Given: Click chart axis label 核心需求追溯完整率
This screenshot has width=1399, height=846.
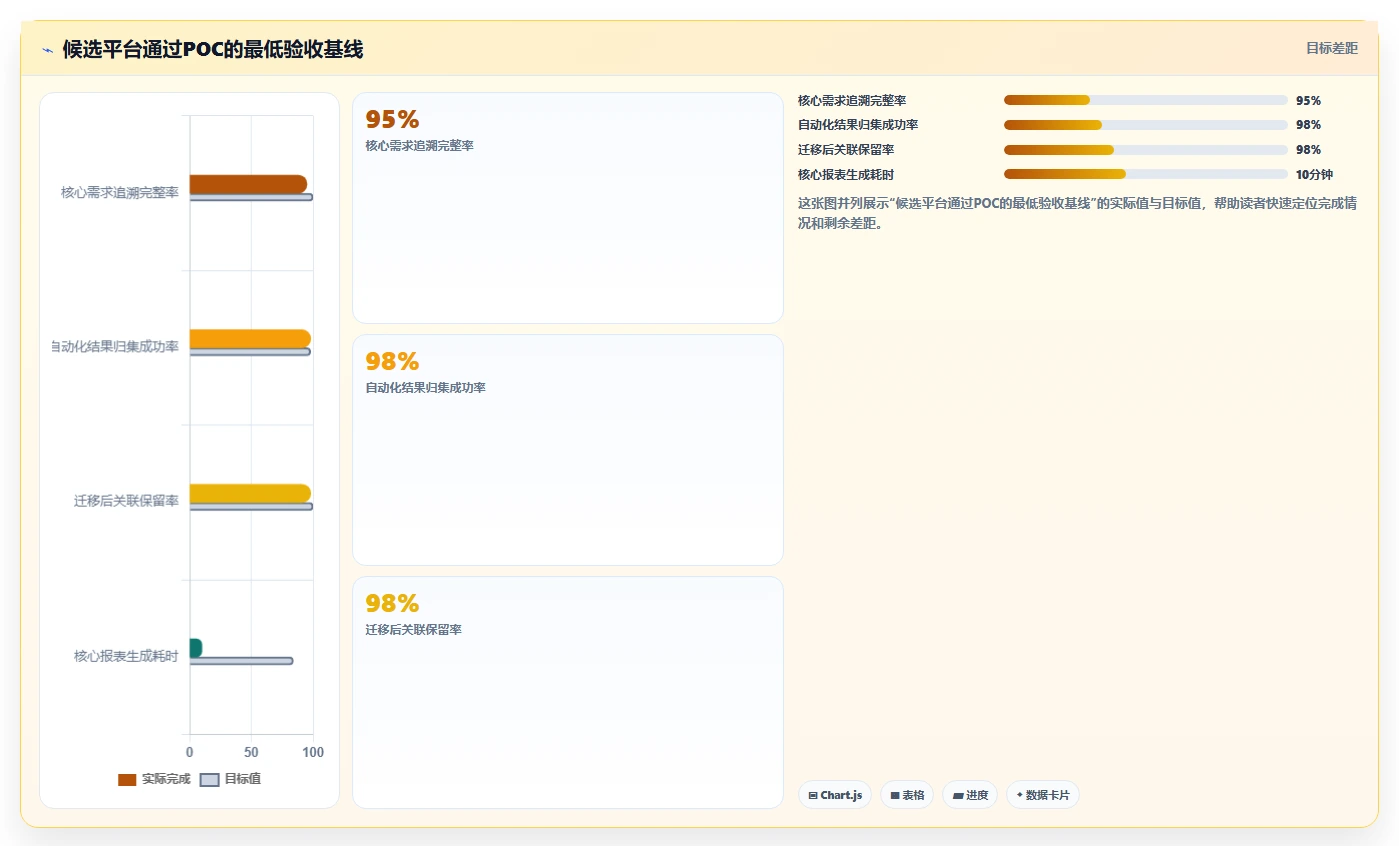Looking at the screenshot, I should click(x=120, y=193).
